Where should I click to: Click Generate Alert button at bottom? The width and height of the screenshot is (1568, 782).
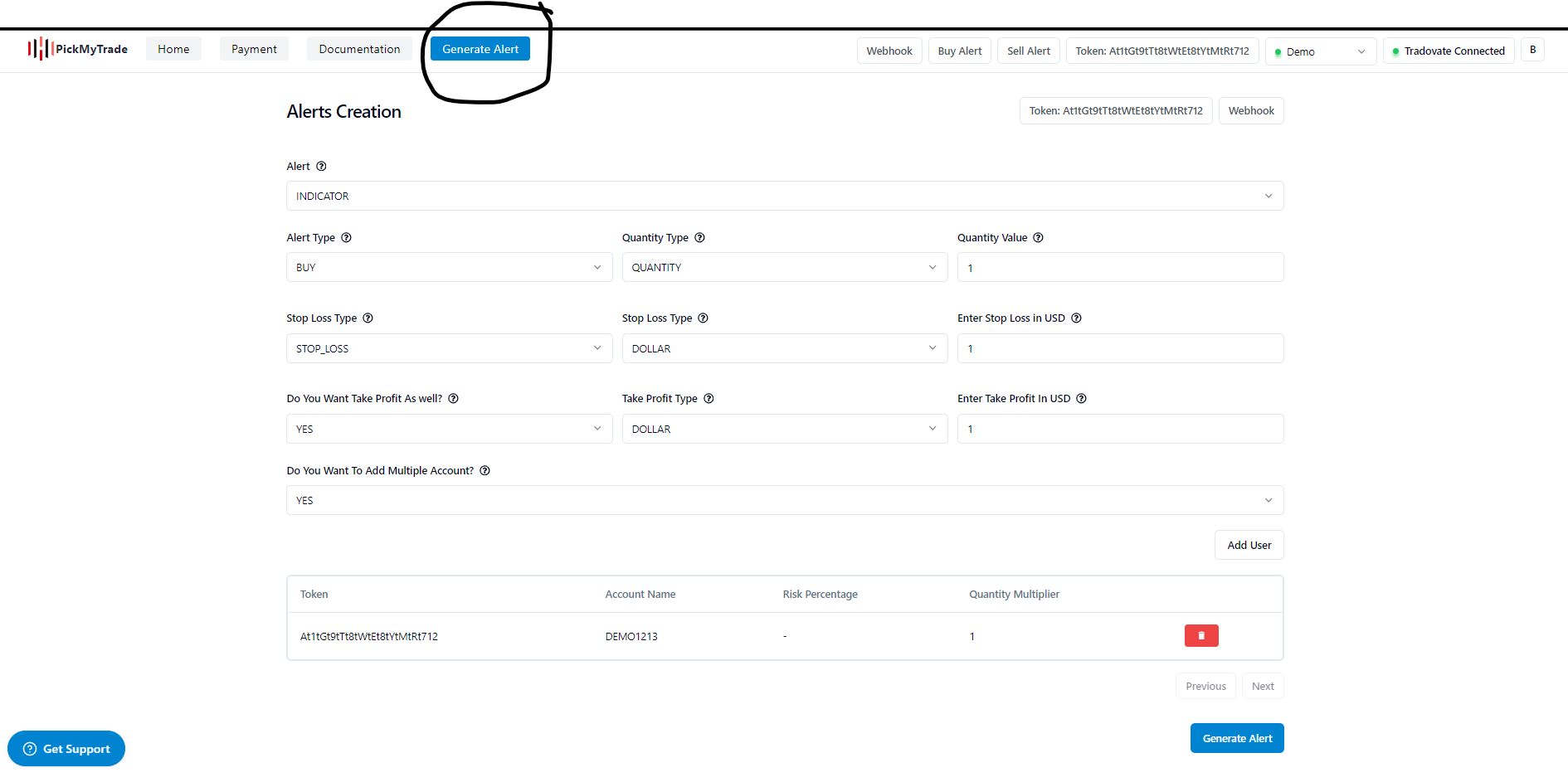tap(1237, 738)
